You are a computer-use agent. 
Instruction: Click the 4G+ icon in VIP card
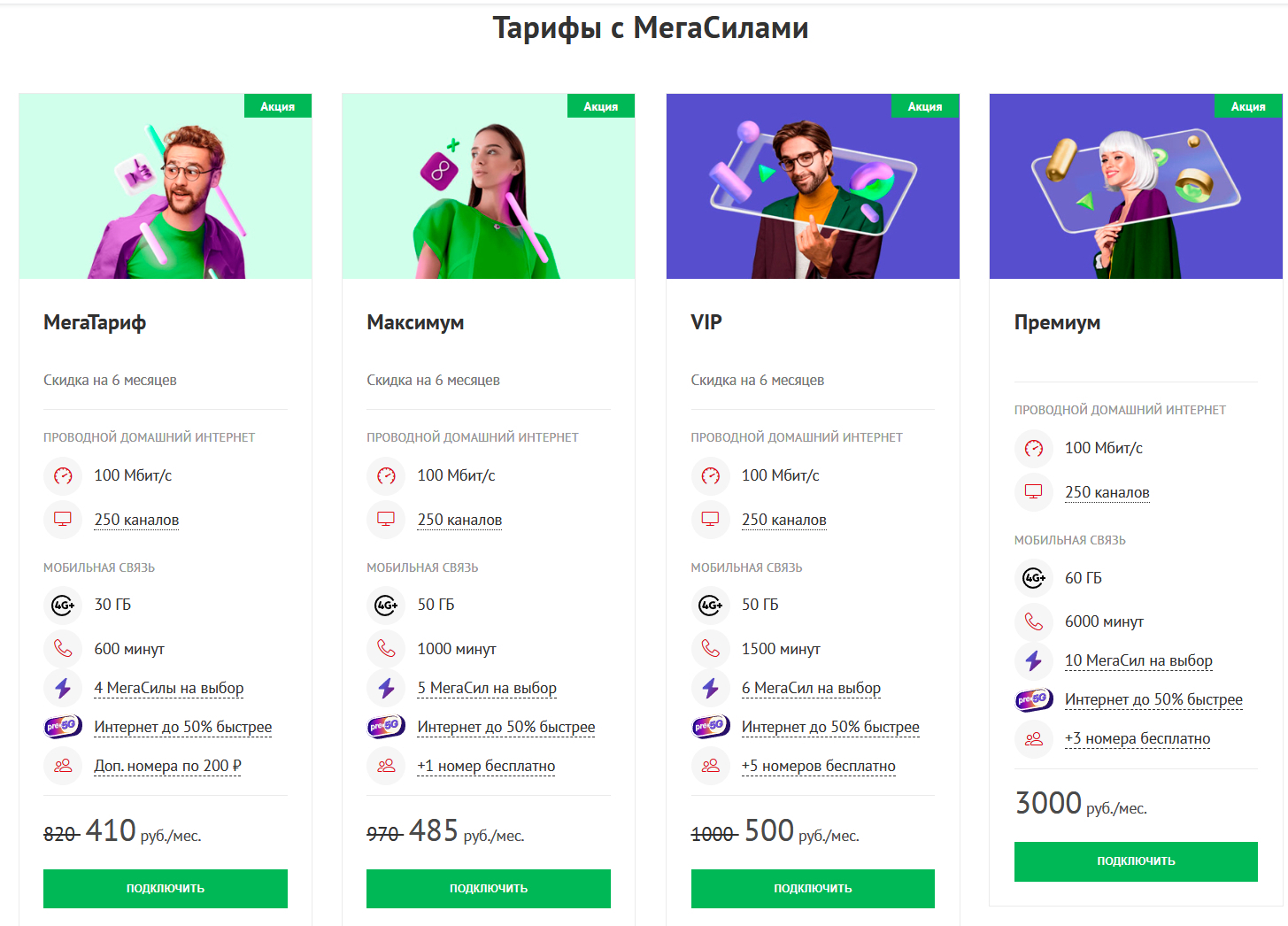(x=711, y=605)
